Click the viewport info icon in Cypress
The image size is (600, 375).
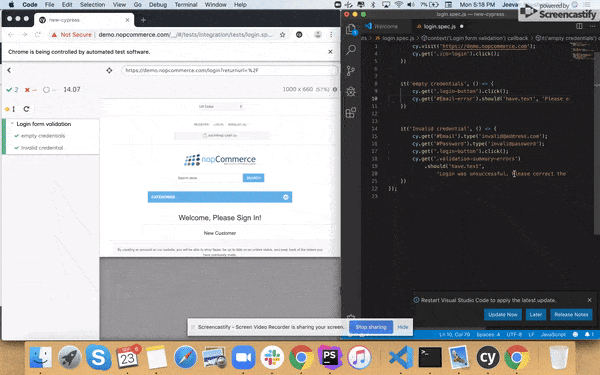tap(335, 90)
